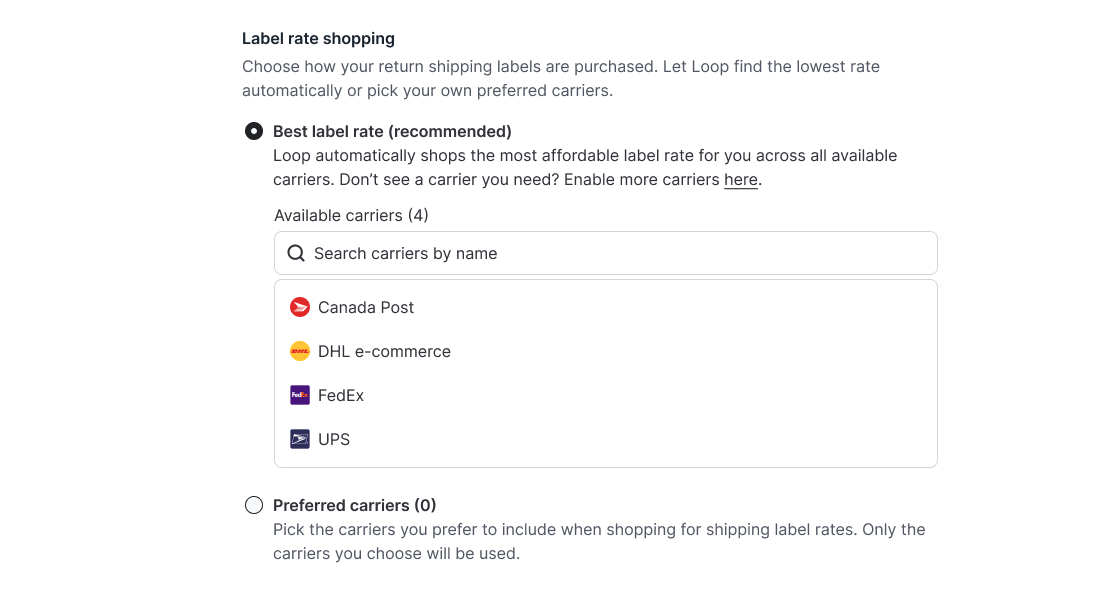The image size is (1095, 594).
Task: Select the Preferred carriers radio button
Action: tap(254, 505)
